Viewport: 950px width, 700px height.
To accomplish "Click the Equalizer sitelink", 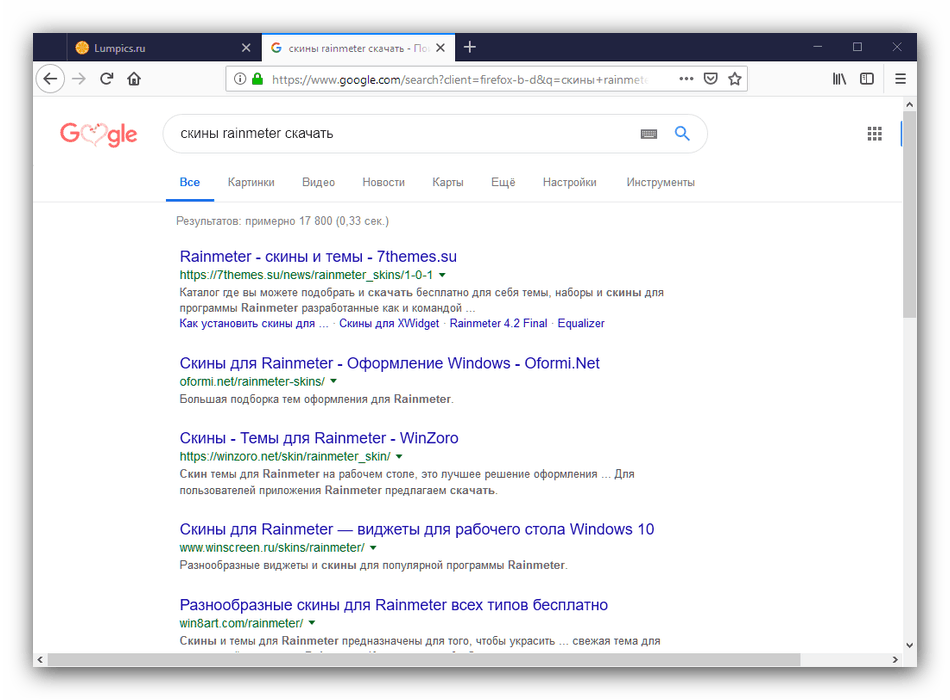I will tap(581, 324).
